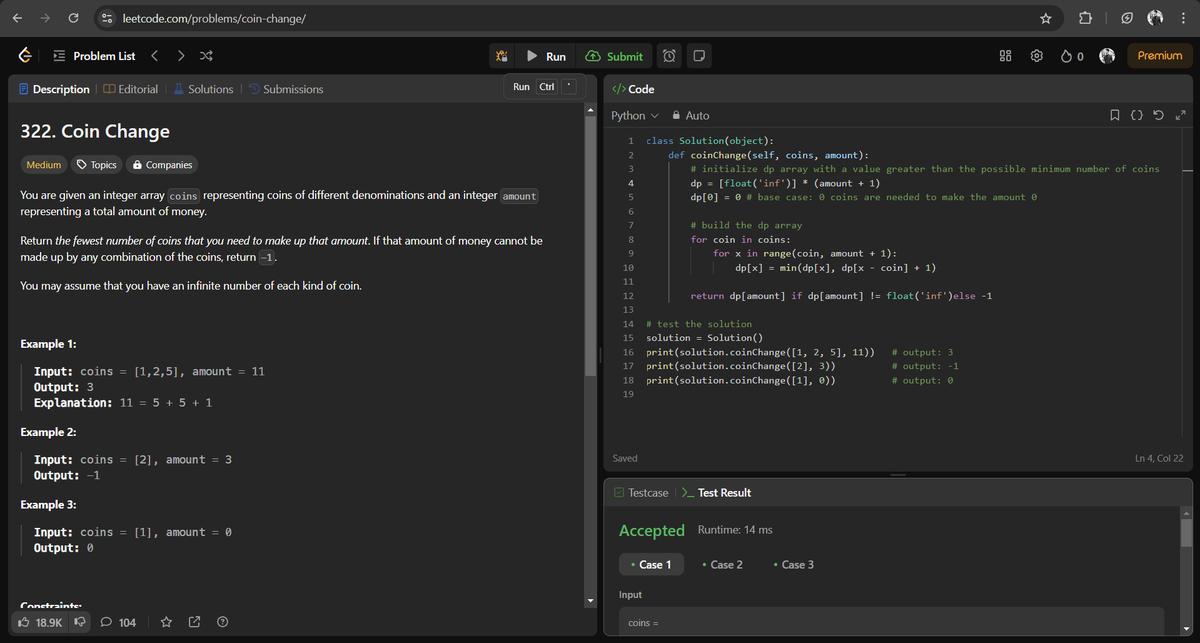Viewport: 1200px width, 643px height.
Task: Click the test result panel scrollbar thumb
Action: point(1187,532)
